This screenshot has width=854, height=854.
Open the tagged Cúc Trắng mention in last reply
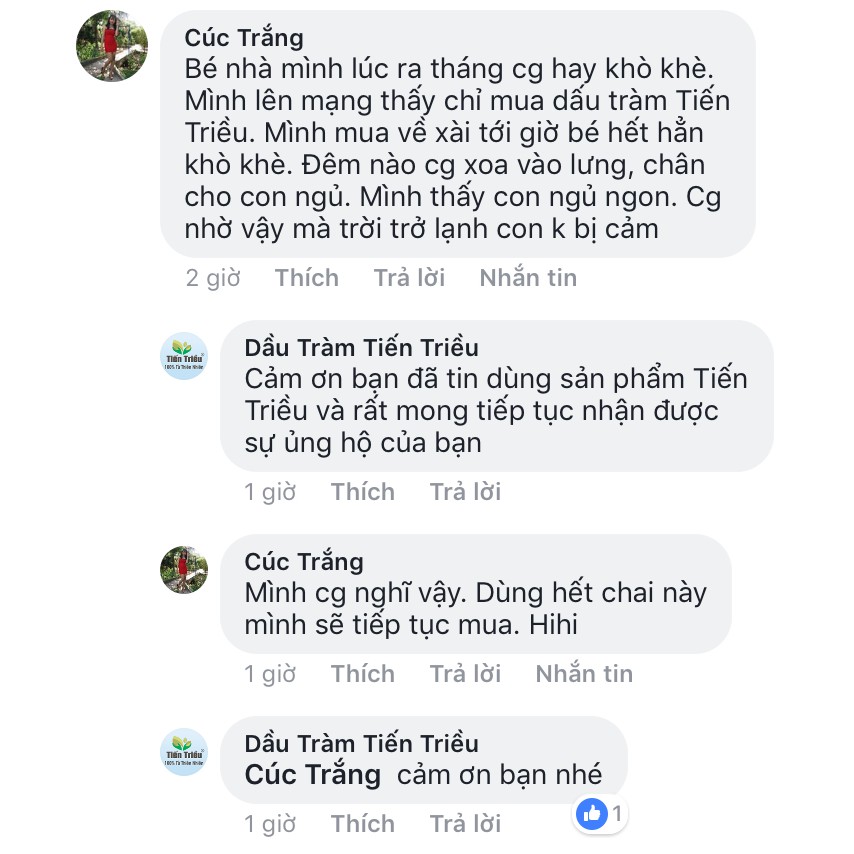tap(313, 775)
